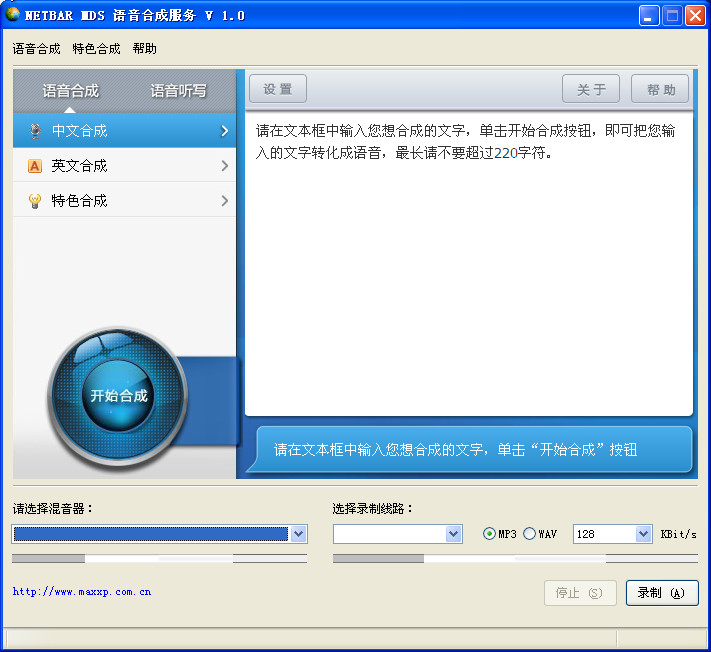Click the lightbulb icon for 特色合成
Screen dimensions: 711x652
tap(35, 201)
